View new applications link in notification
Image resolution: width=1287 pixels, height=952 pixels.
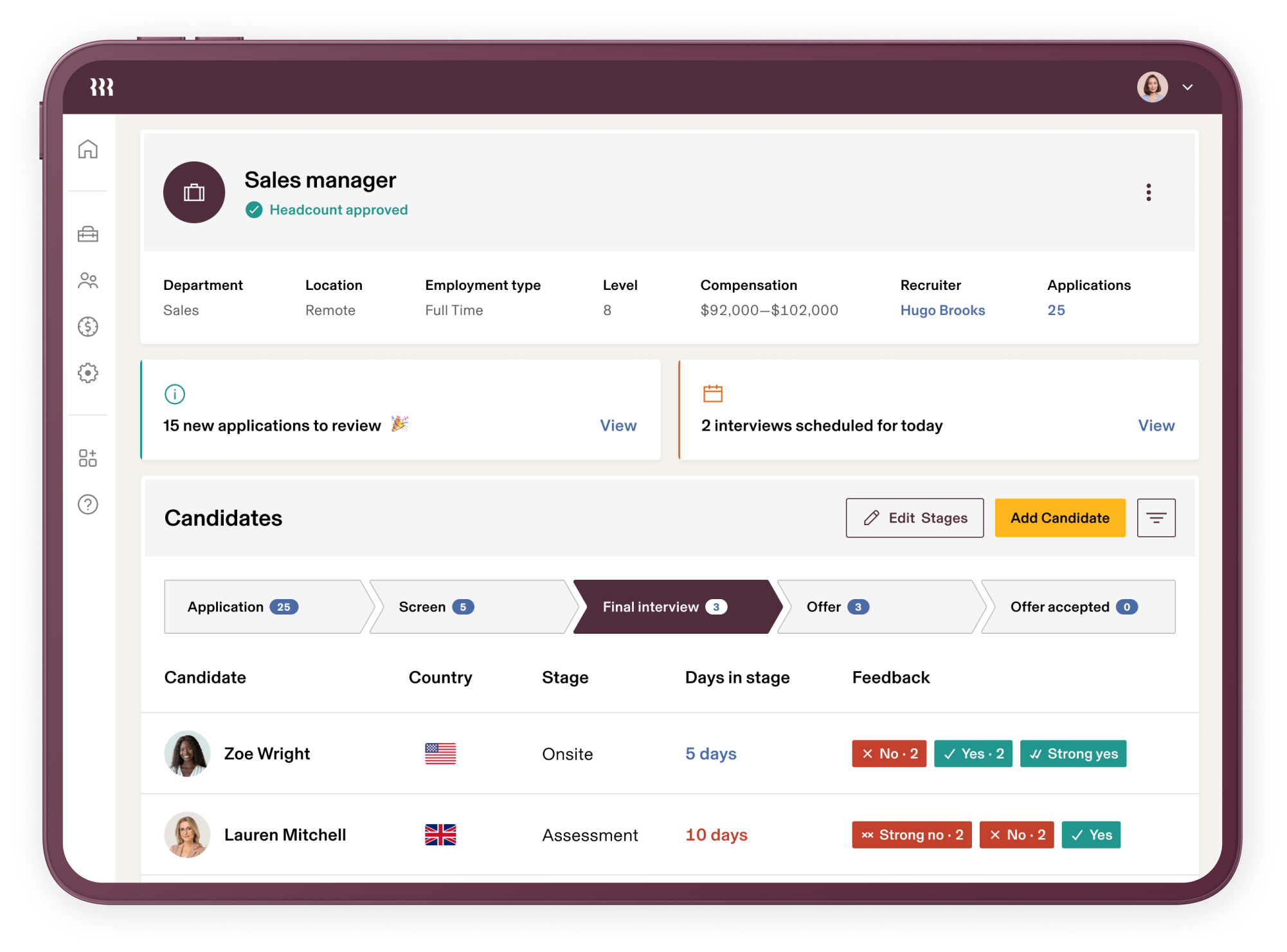[620, 426]
